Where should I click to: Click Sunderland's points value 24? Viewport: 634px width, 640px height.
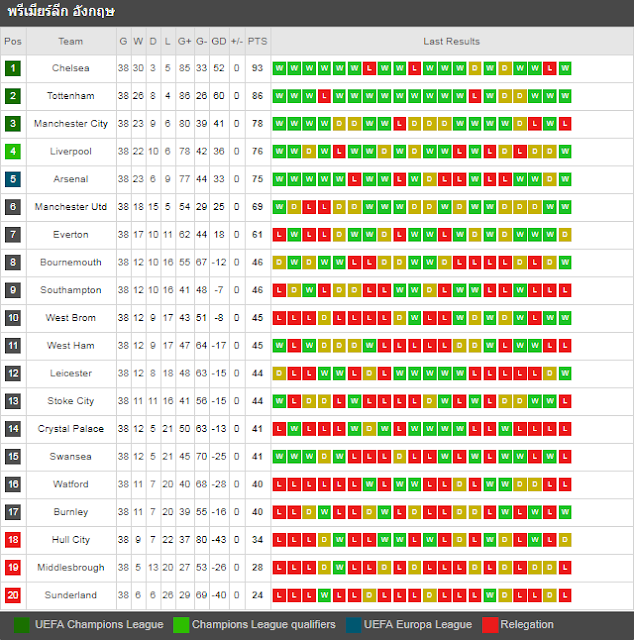tap(257, 595)
